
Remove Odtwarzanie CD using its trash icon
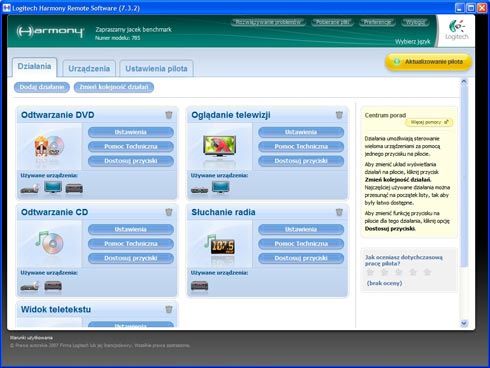(169, 212)
